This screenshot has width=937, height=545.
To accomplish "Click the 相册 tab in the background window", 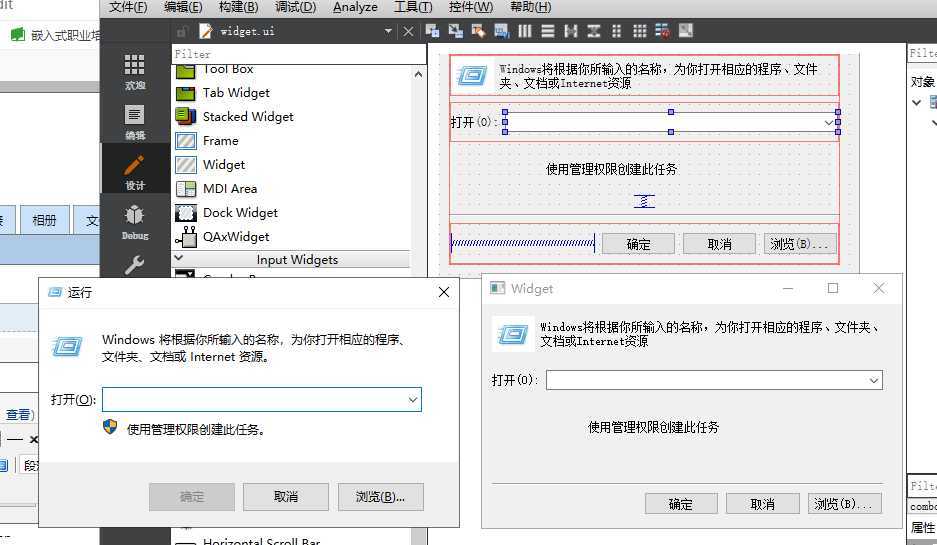I will tap(44, 220).
